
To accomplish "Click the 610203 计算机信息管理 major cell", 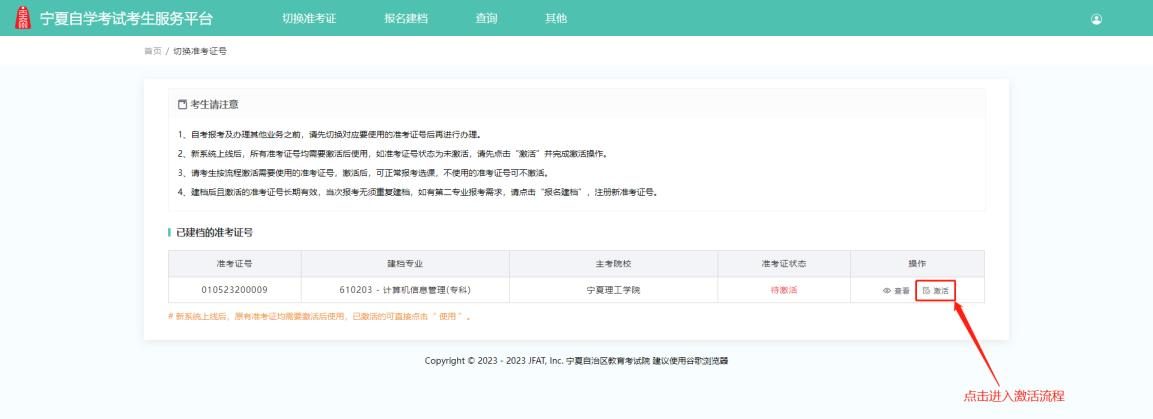I will (x=405, y=290).
